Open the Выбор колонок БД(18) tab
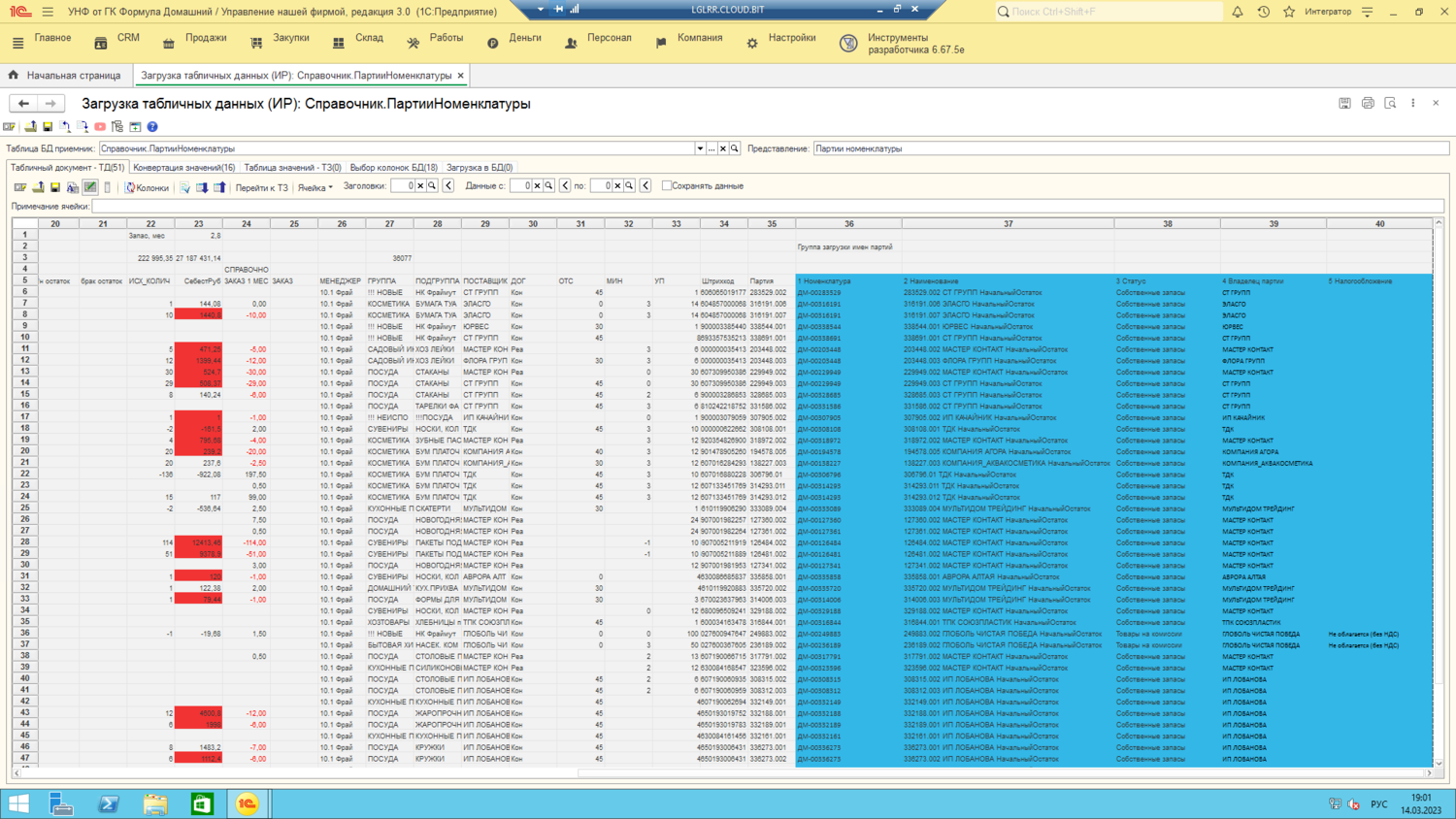The width and height of the screenshot is (1456, 819). pos(393,168)
